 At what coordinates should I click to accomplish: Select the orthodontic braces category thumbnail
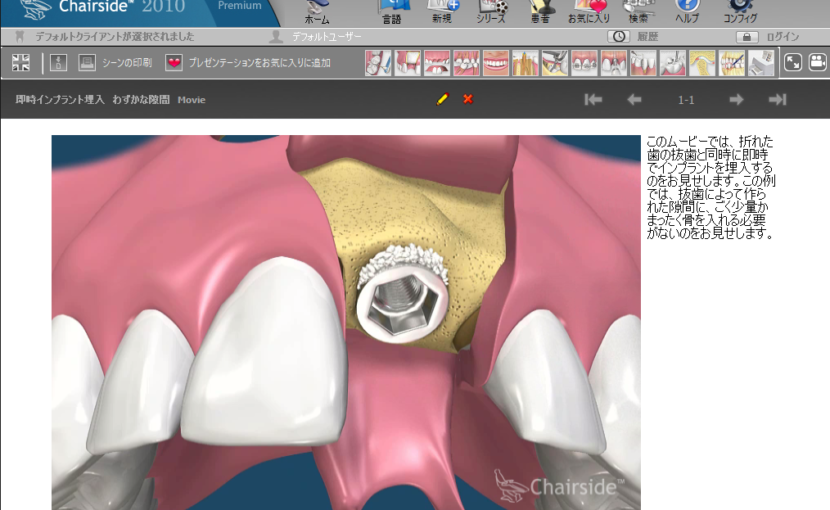point(584,63)
